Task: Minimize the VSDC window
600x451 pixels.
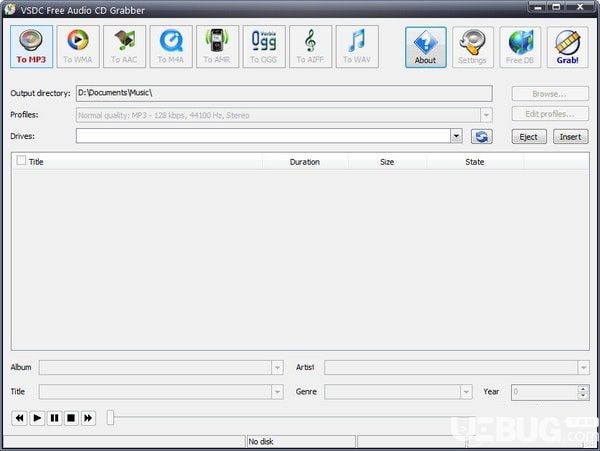Action: (538, 7)
